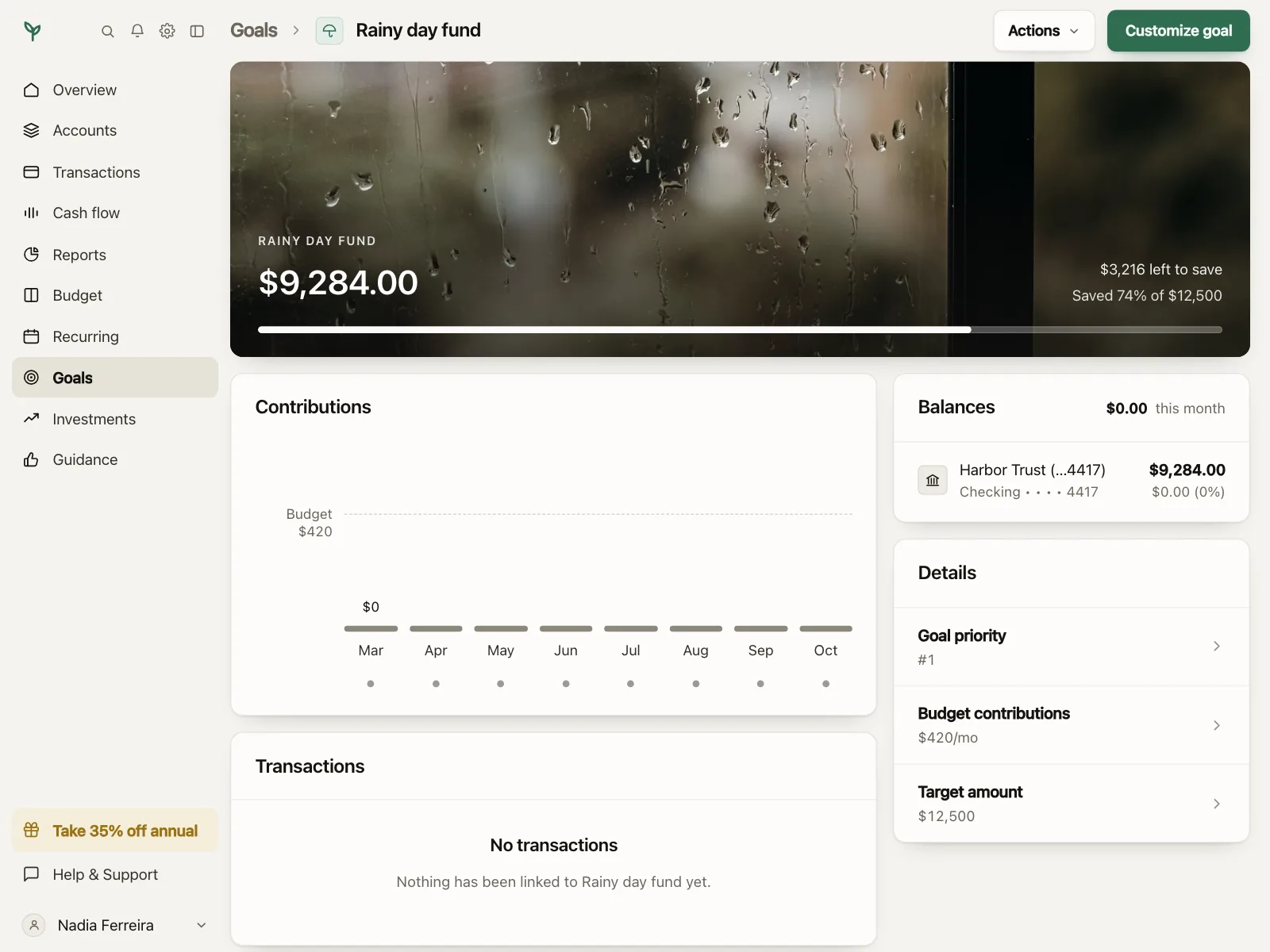
Task: Click the Customize goal button
Action: click(1179, 31)
